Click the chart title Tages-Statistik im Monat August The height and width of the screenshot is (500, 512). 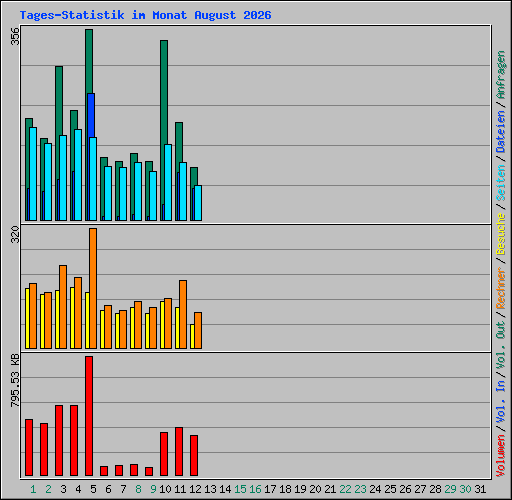[128, 15]
